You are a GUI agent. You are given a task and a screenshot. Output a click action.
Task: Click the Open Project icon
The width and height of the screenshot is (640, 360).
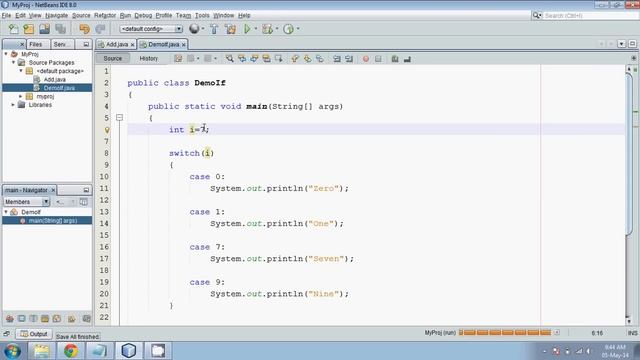[44, 29]
